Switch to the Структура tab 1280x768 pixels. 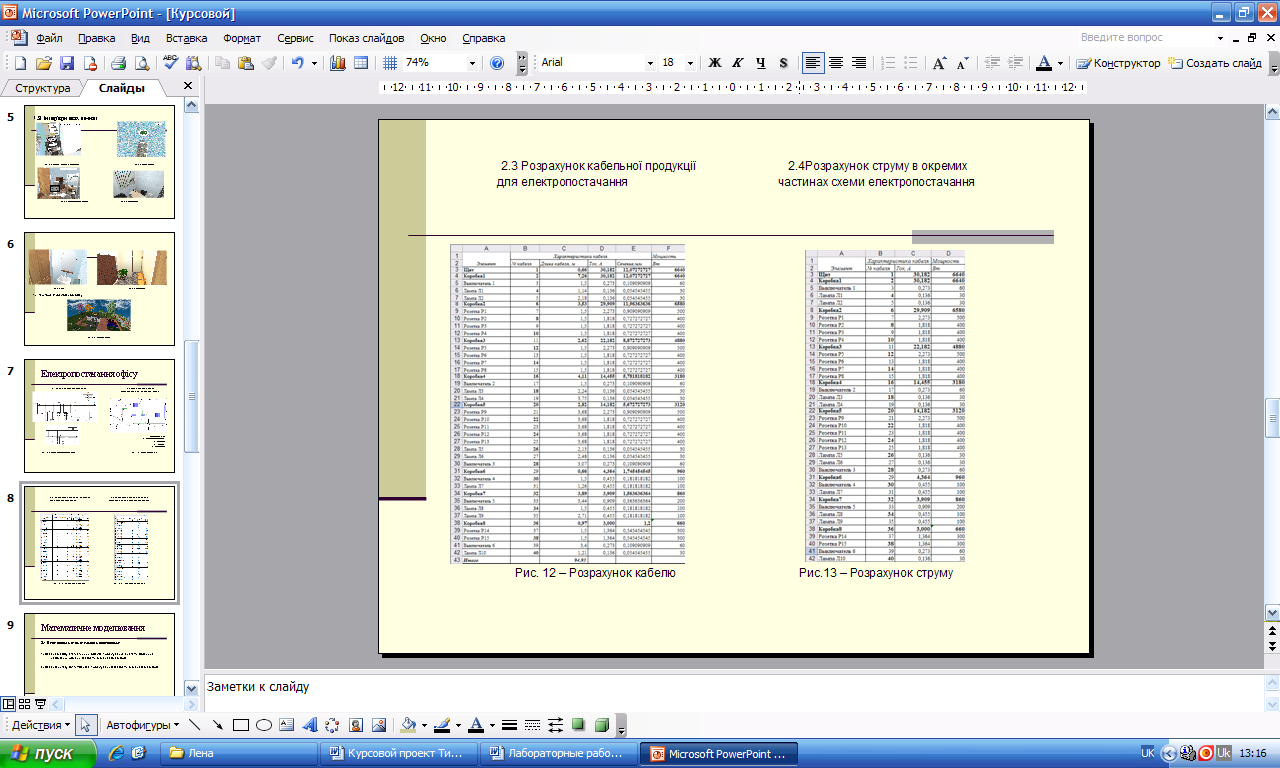tap(42, 88)
